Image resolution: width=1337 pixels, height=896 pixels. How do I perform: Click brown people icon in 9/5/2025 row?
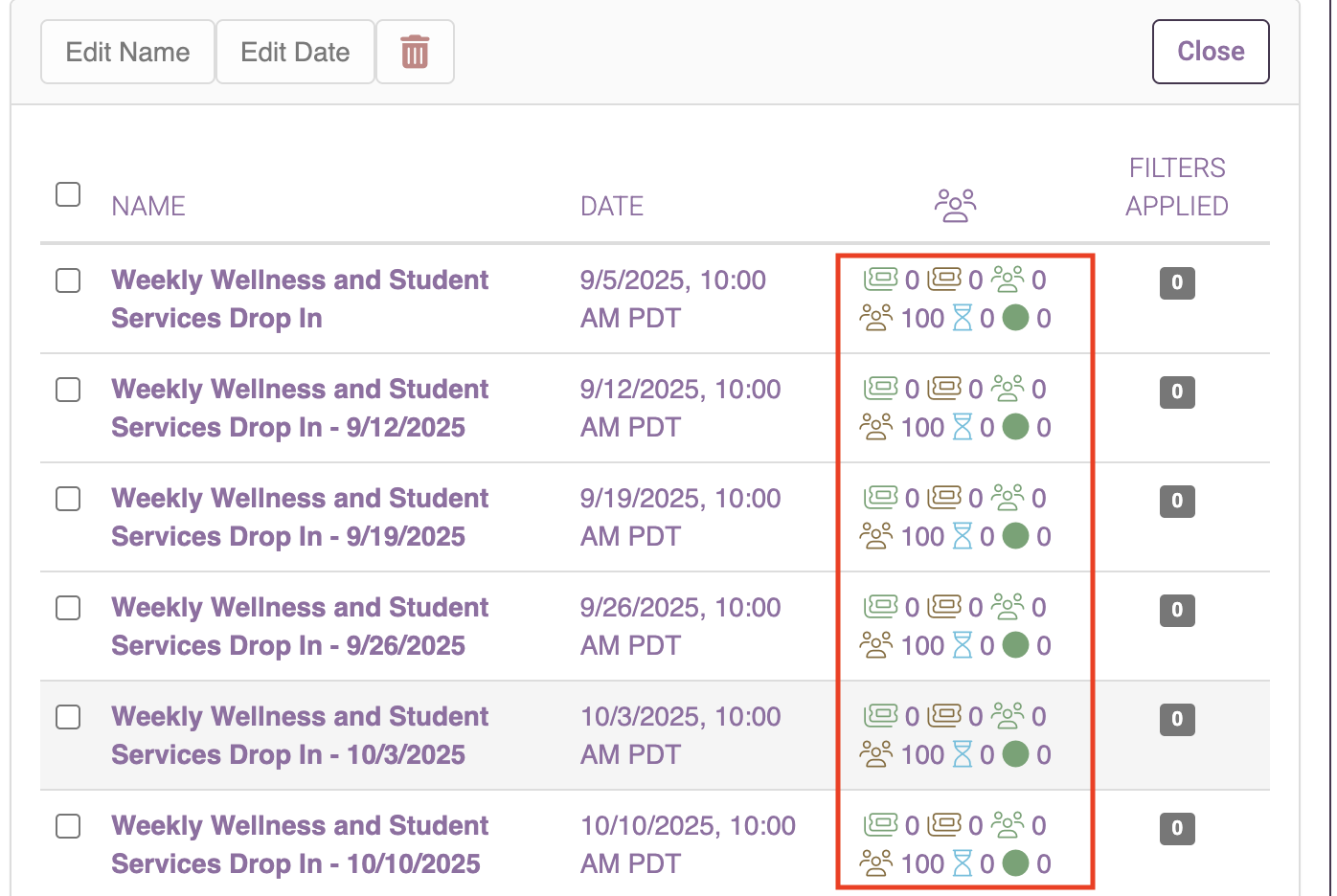click(876, 318)
